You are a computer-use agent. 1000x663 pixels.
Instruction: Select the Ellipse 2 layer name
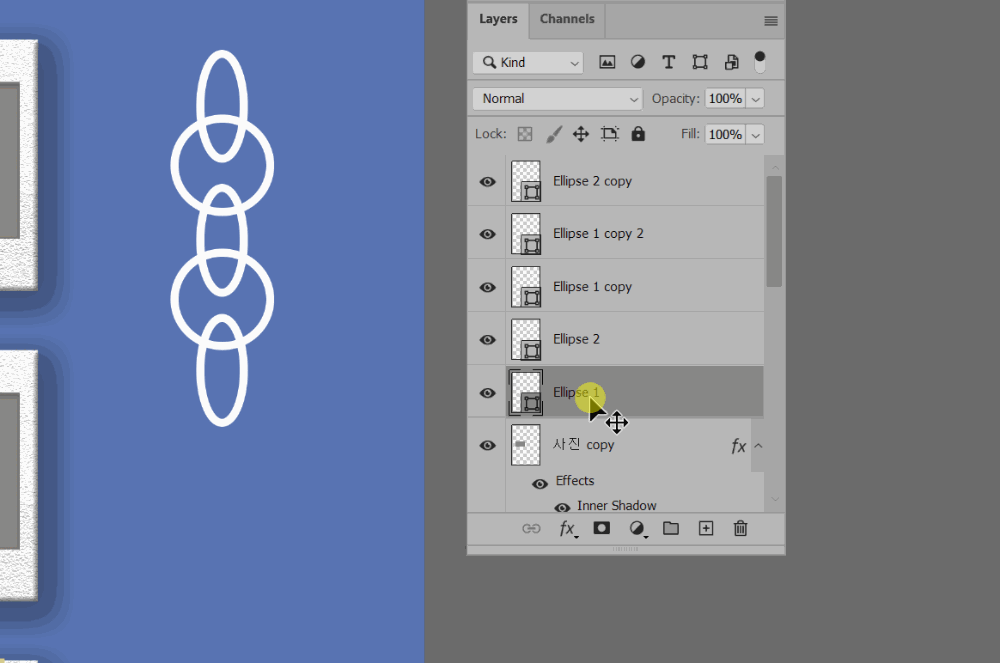[x=576, y=339]
